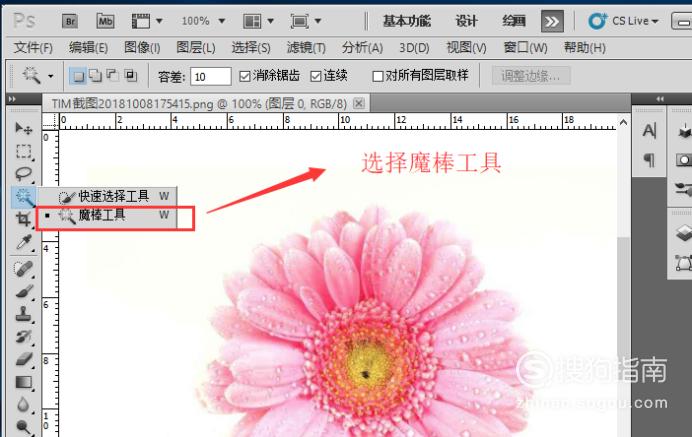Expand the tools panel with double arrows
692x437 pixels.
(12, 99)
